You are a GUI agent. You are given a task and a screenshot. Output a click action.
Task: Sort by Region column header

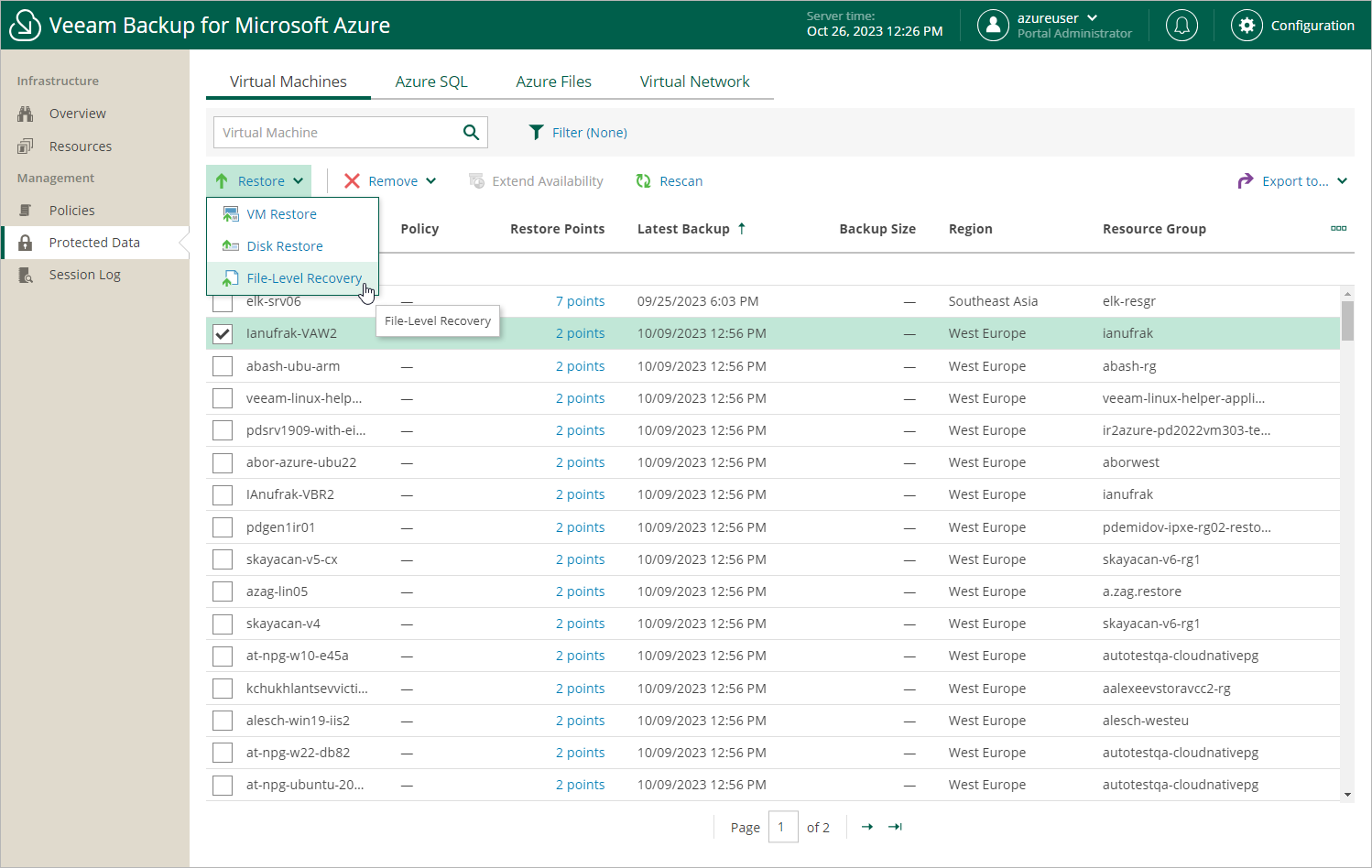pos(970,229)
